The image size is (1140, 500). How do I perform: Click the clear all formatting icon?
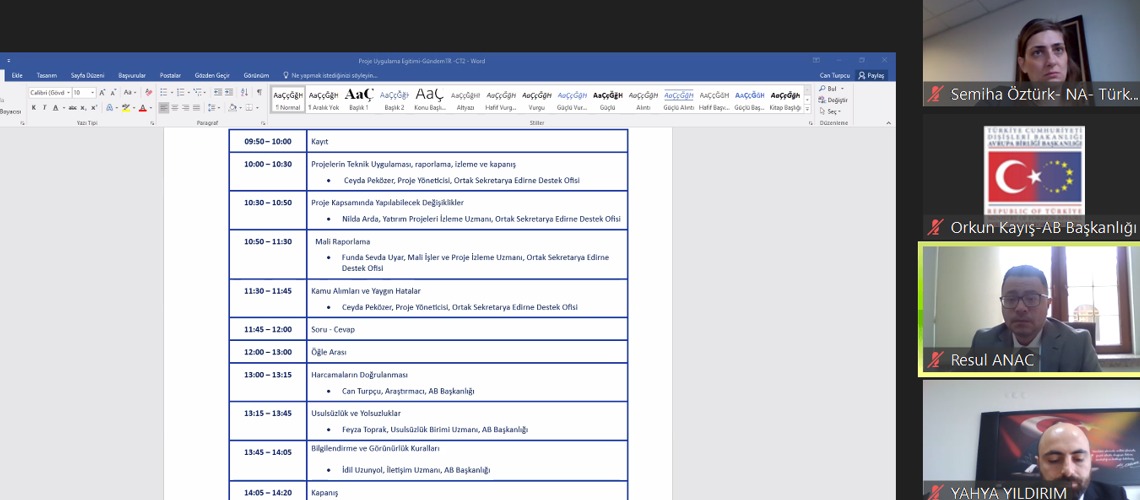(x=149, y=93)
